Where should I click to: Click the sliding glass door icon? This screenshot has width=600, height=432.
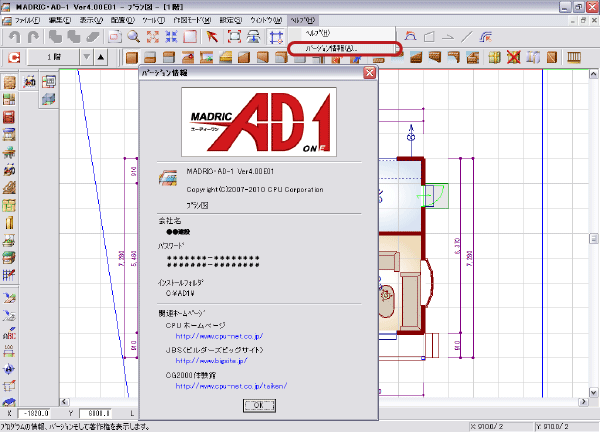tap(533, 57)
